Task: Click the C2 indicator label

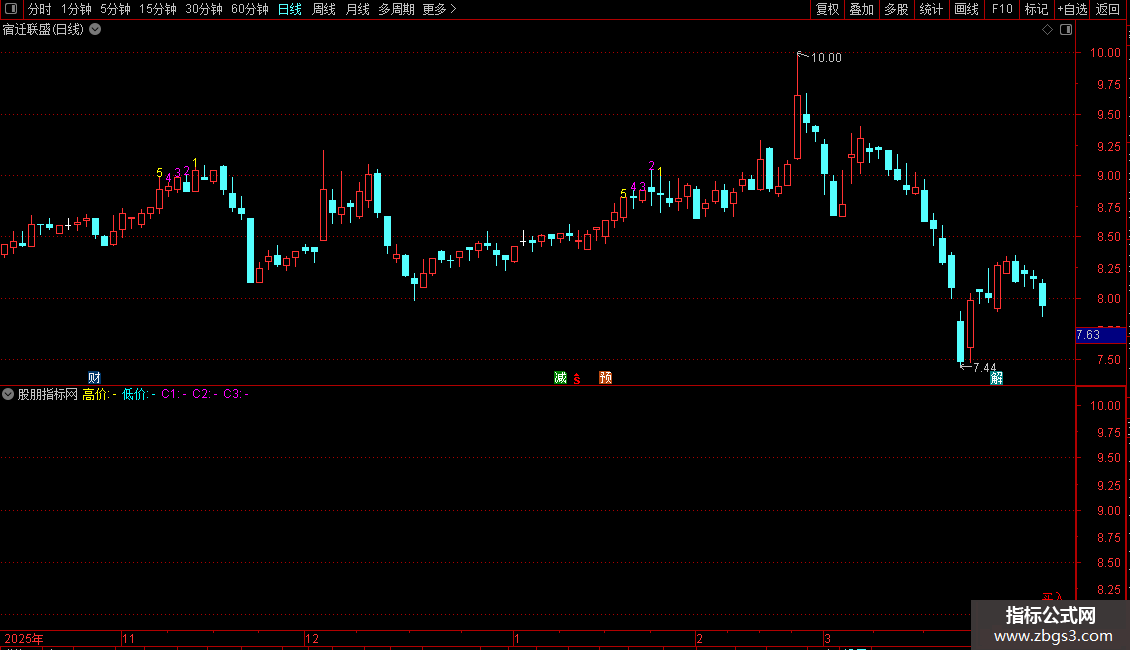Action: tap(205, 394)
